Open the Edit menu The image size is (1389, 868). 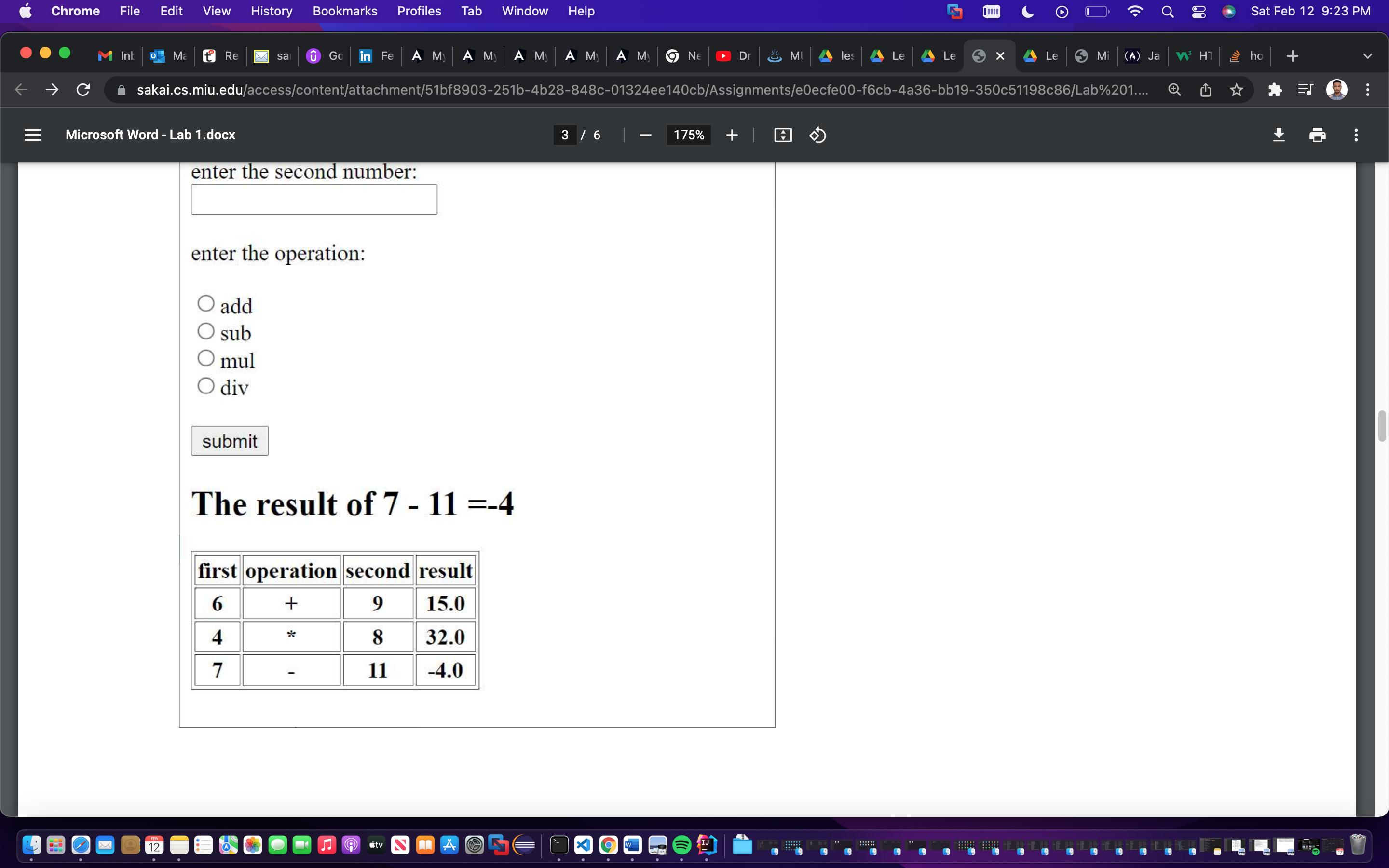(x=171, y=11)
